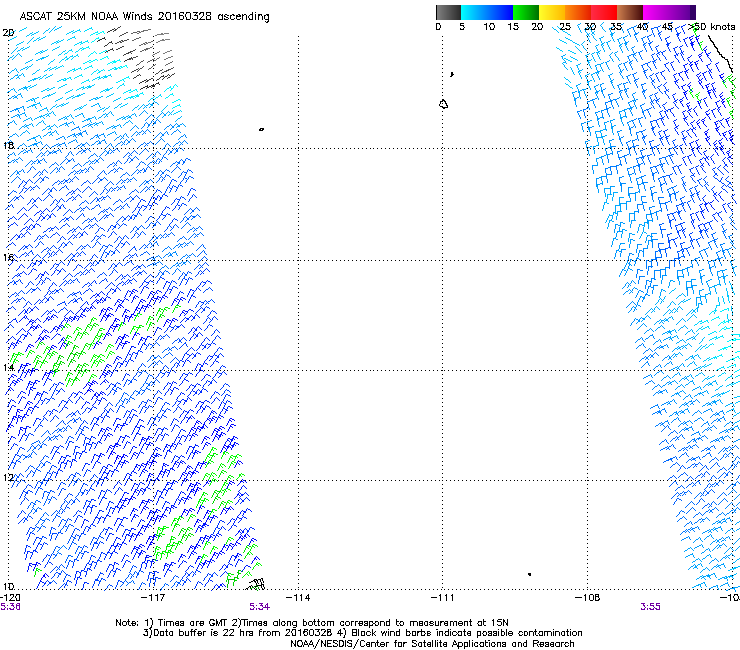Click the '45' tick label under color bar

coord(667,27)
